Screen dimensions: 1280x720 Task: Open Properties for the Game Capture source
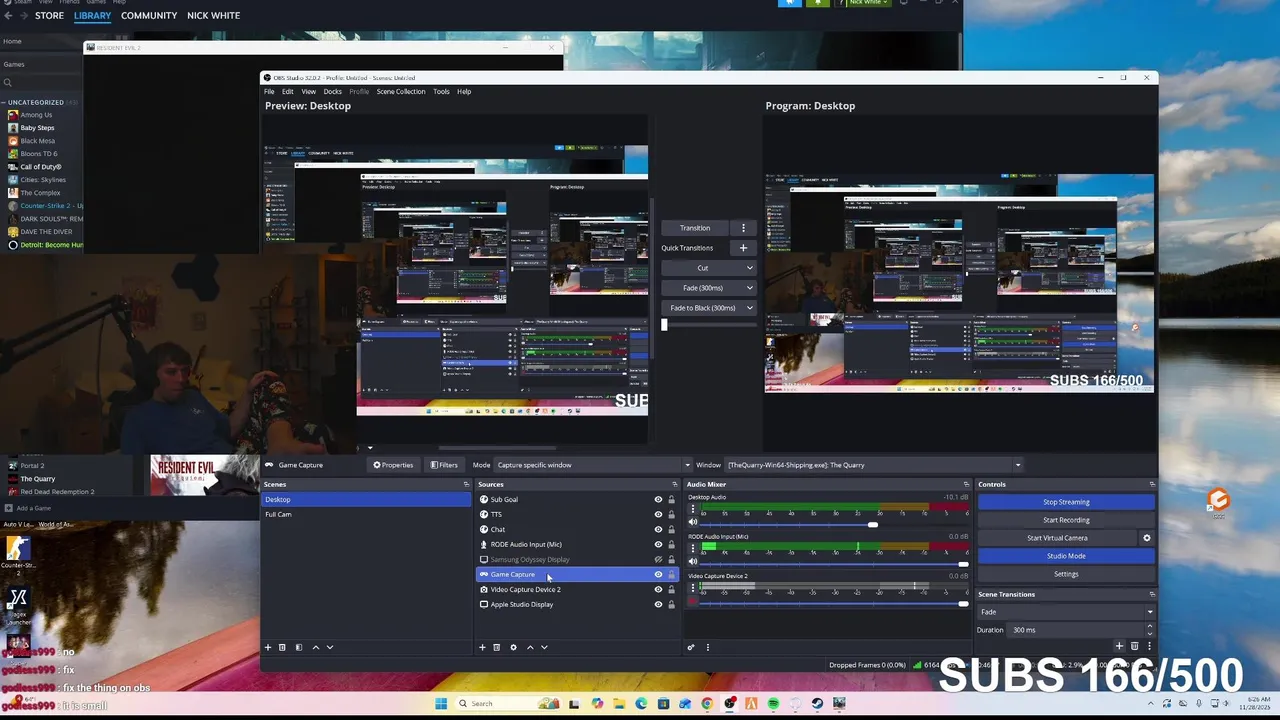[393, 465]
